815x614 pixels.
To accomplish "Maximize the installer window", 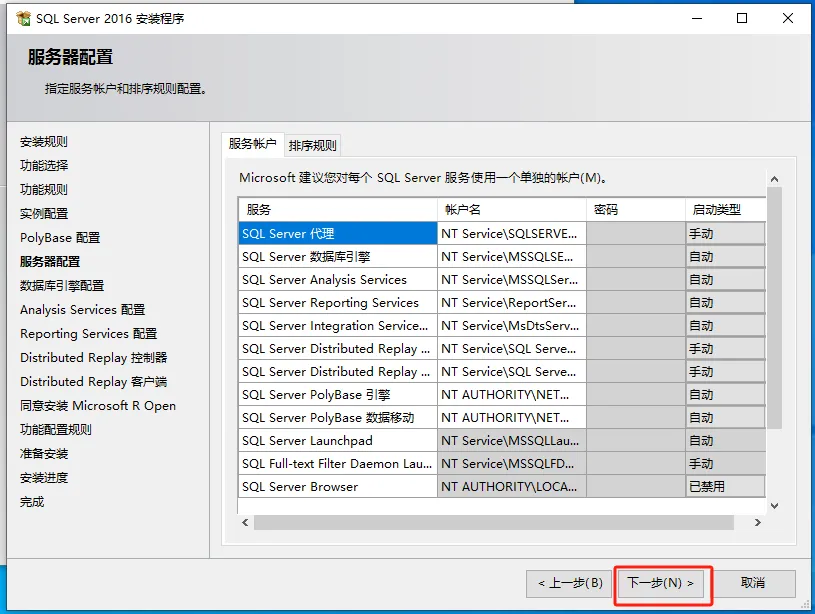I will (x=742, y=18).
